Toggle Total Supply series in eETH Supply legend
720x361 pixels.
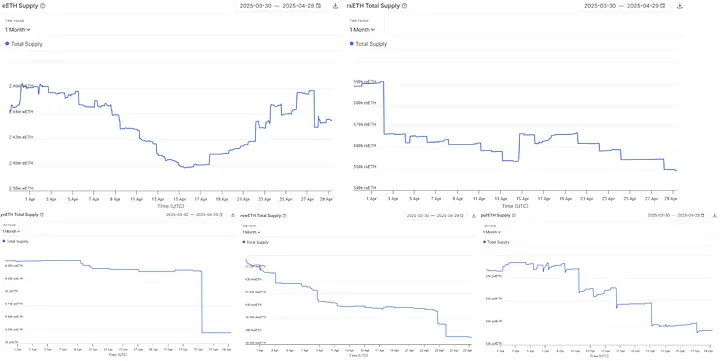24,44
